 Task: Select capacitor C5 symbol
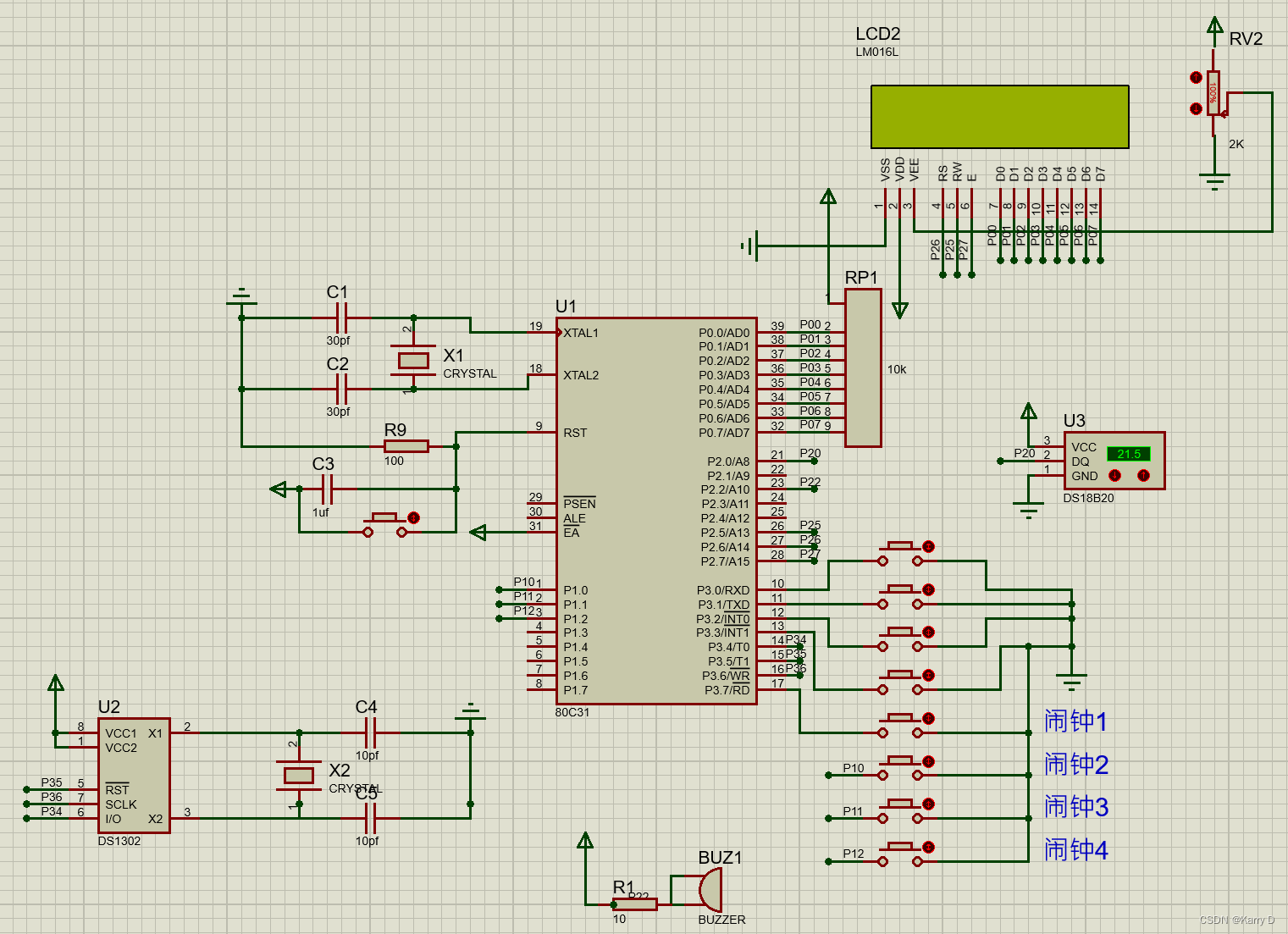click(370, 818)
